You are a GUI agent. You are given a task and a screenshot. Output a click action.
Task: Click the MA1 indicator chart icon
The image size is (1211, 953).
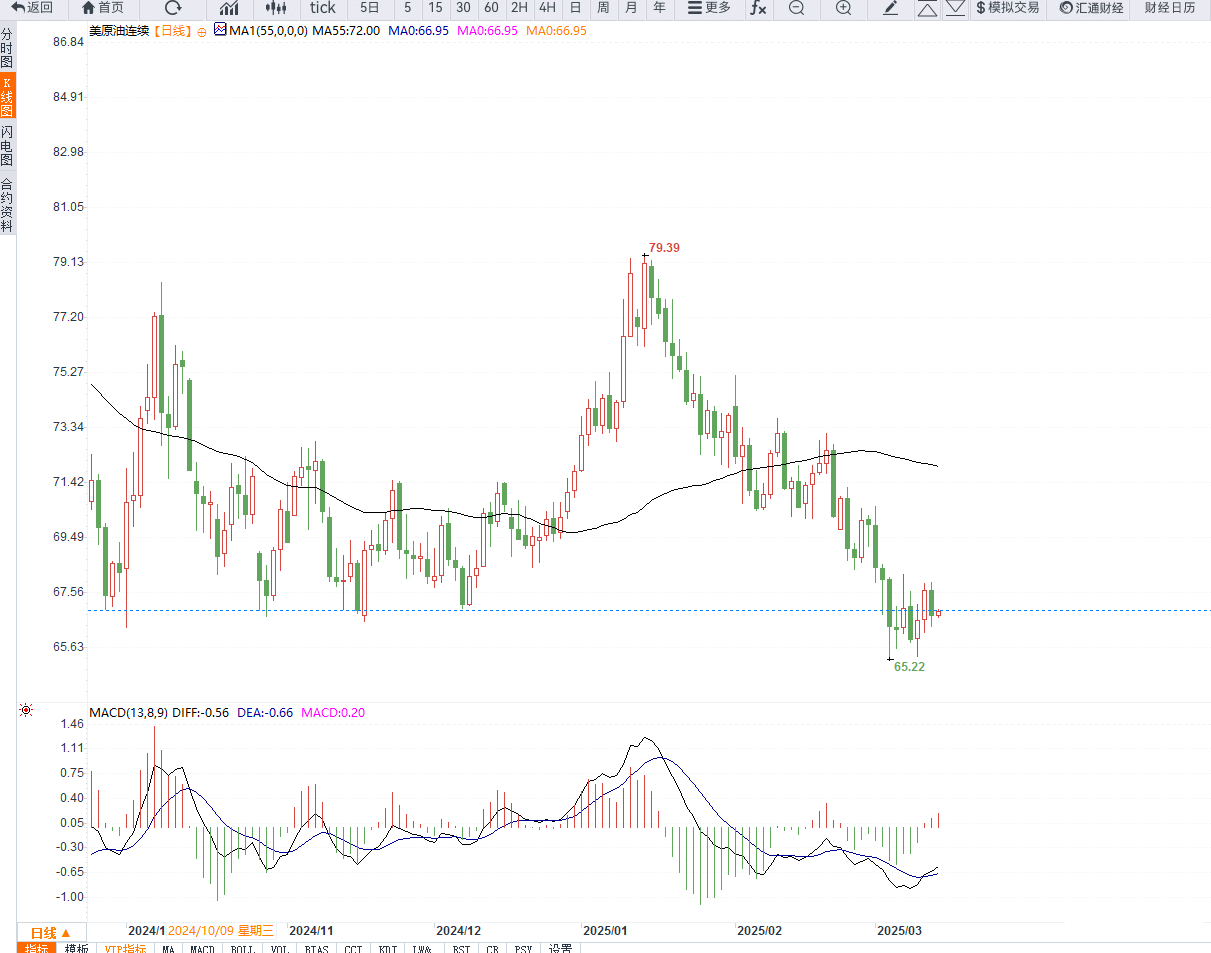(x=220, y=31)
